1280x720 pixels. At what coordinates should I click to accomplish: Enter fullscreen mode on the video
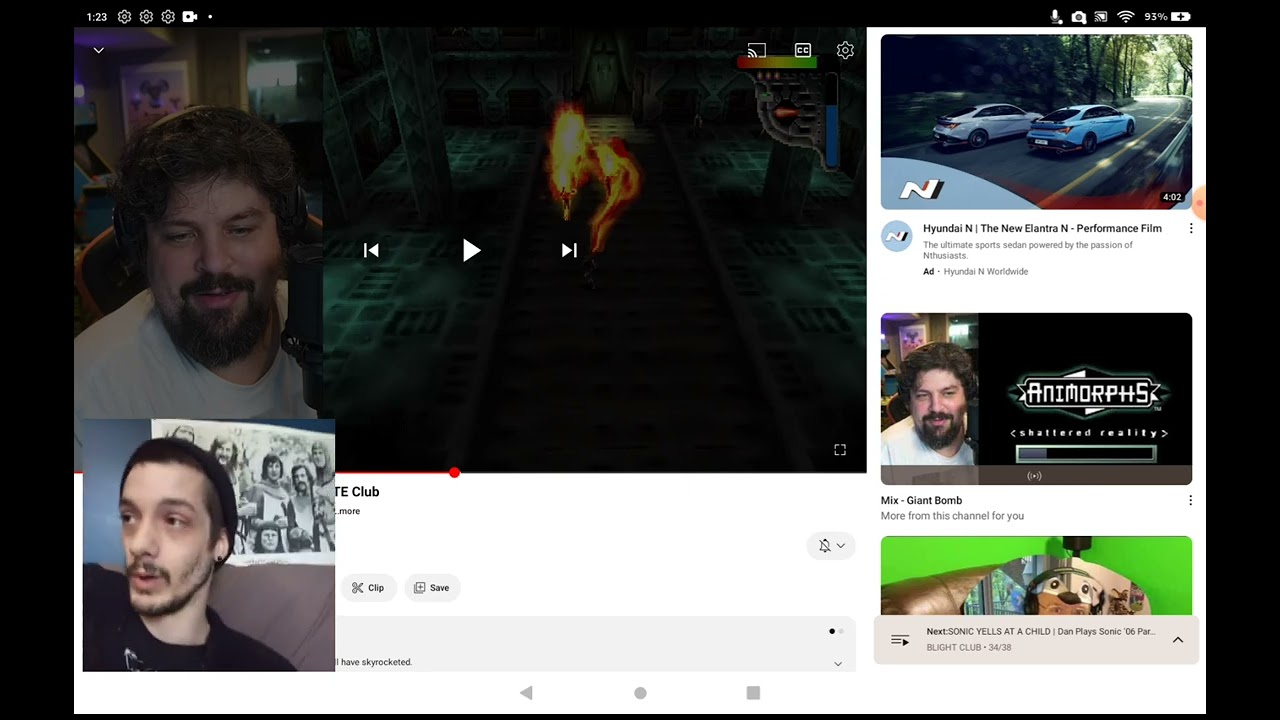pyautogui.click(x=840, y=450)
